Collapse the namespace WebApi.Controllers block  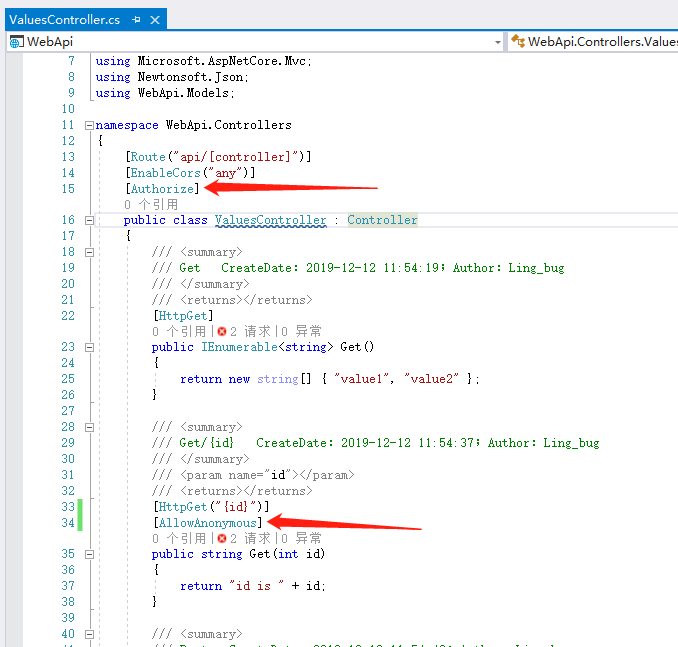pyautogui.click(x=89, y=125)
